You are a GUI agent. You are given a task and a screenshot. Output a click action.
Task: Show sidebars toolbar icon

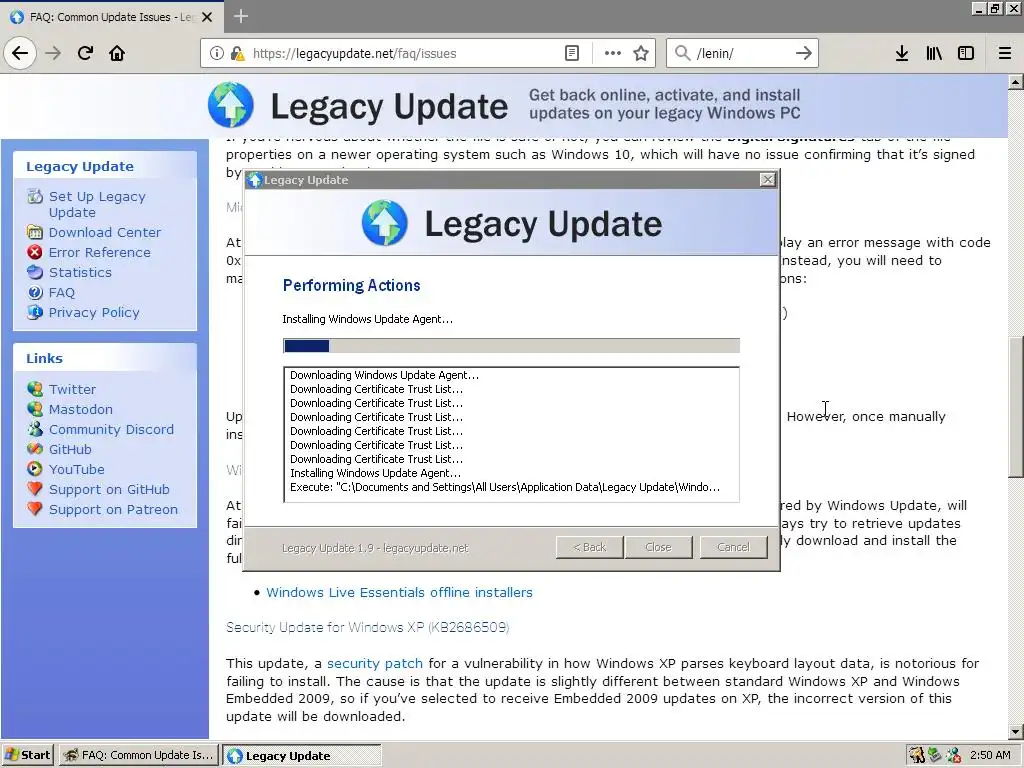coord(966,54)
